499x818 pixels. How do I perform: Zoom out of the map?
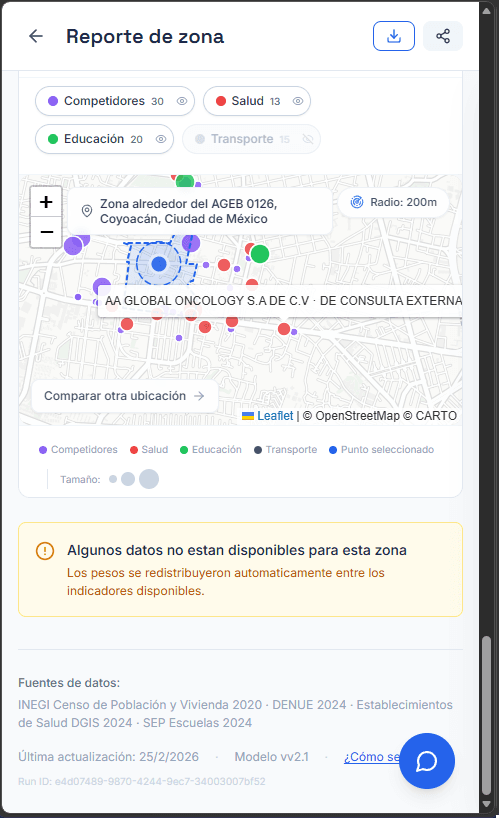click(46, 232)
